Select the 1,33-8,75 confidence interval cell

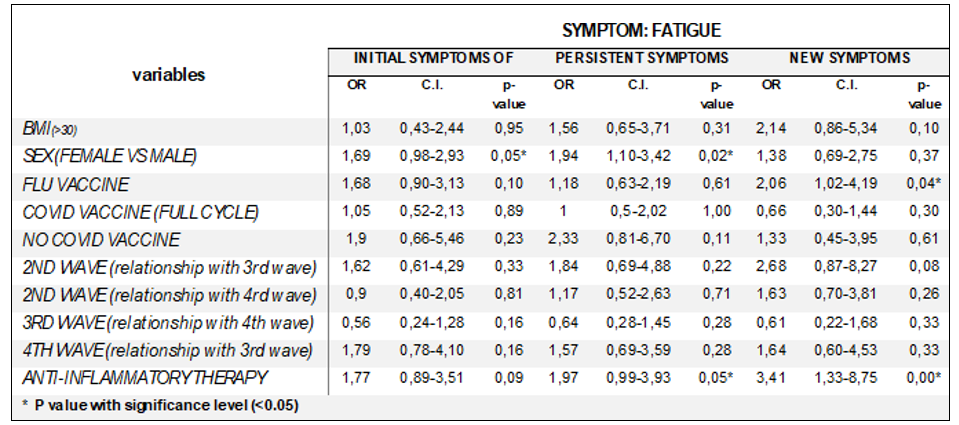[848, 378]
